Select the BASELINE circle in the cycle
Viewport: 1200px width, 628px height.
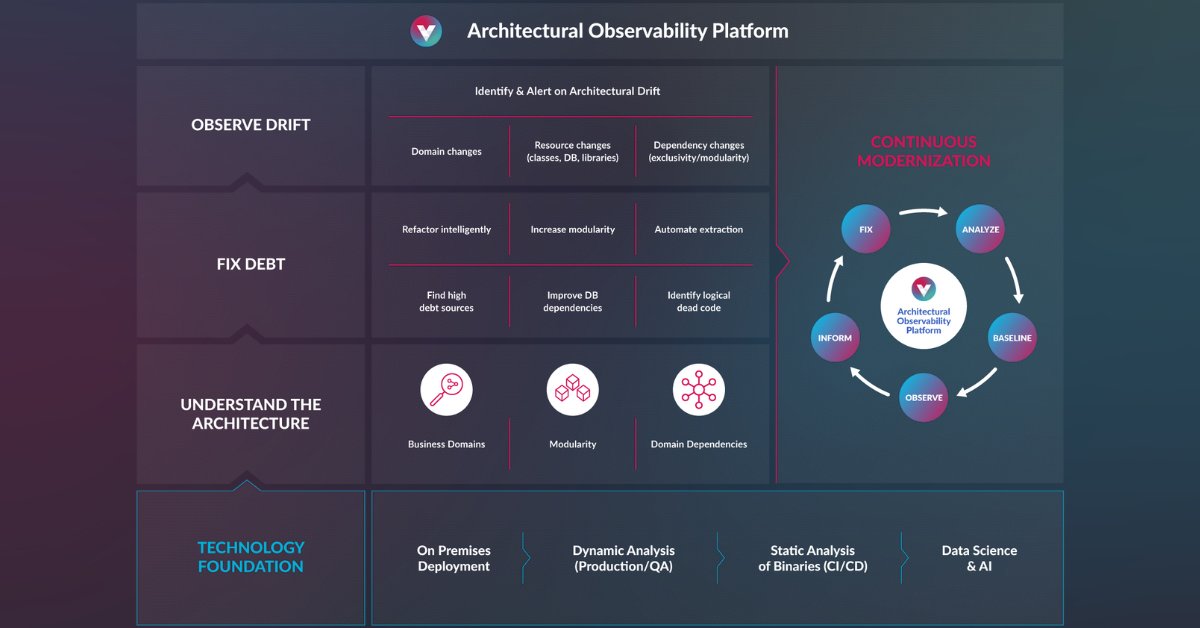click(1012, 337)
